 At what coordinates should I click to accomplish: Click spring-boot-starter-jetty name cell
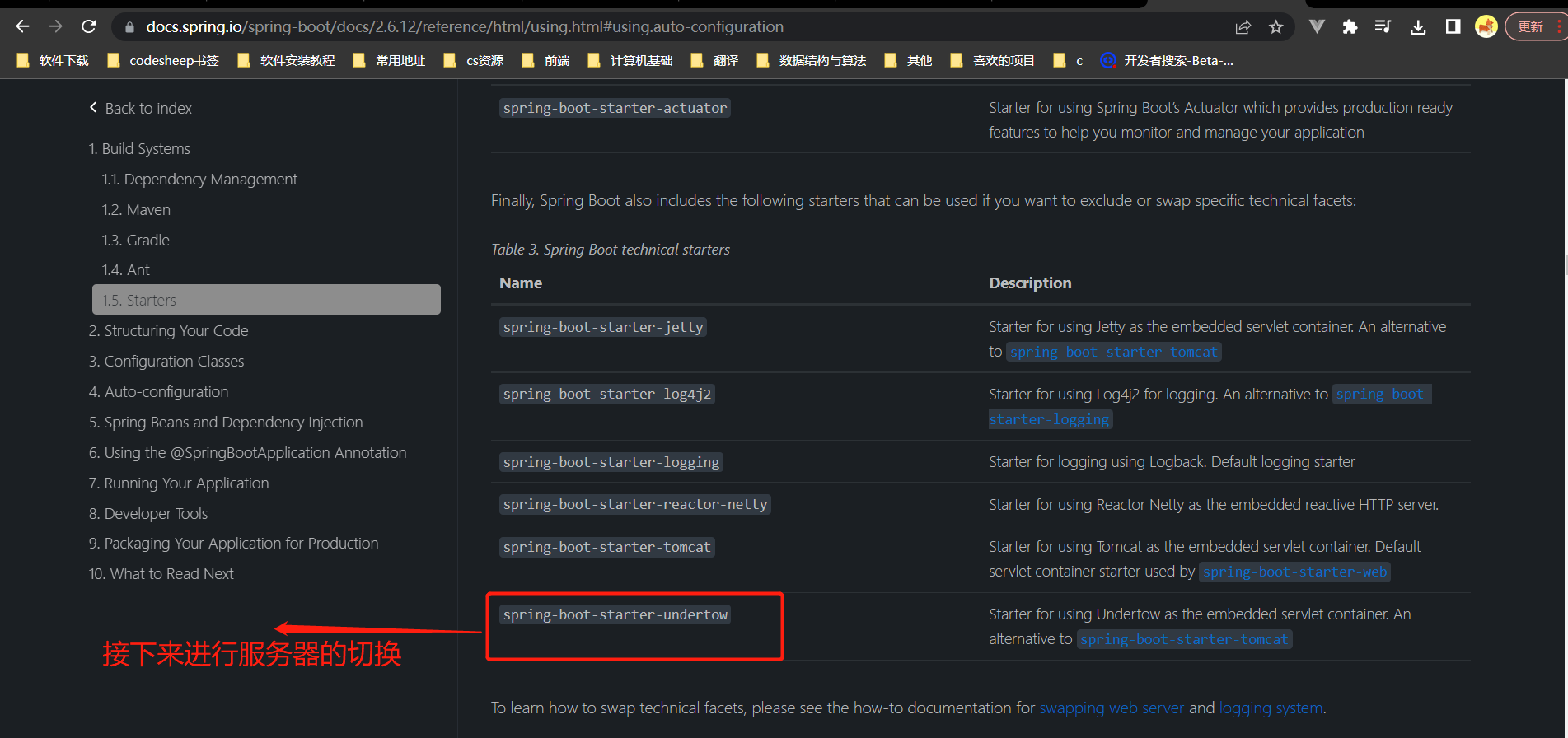pos(603,327)
